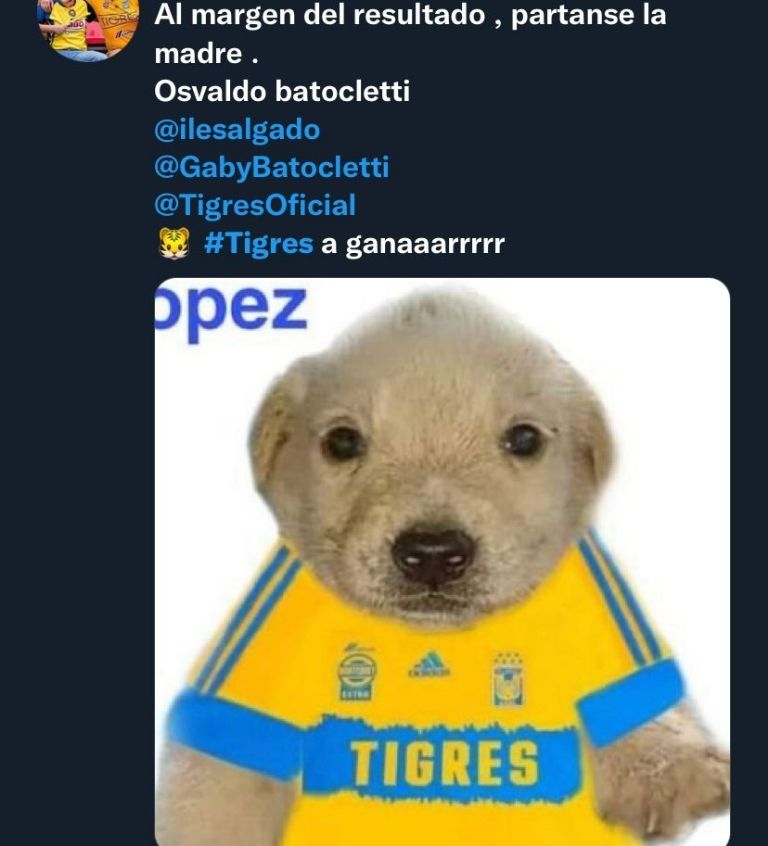Screen dimensions: 768x846
Task: Click the puppy's eye on the image's left side
Action: [x=344, y=441]
